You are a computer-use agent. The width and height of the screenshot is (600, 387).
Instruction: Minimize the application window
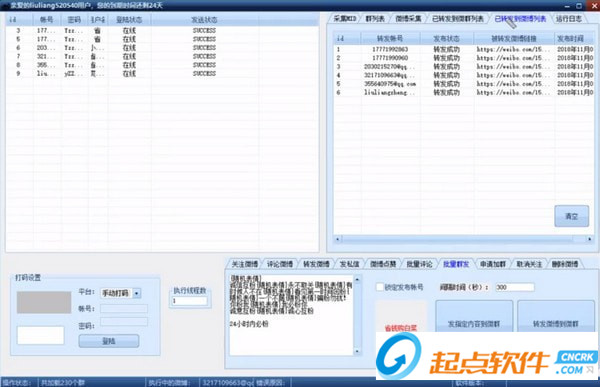(x=567, y=5)
